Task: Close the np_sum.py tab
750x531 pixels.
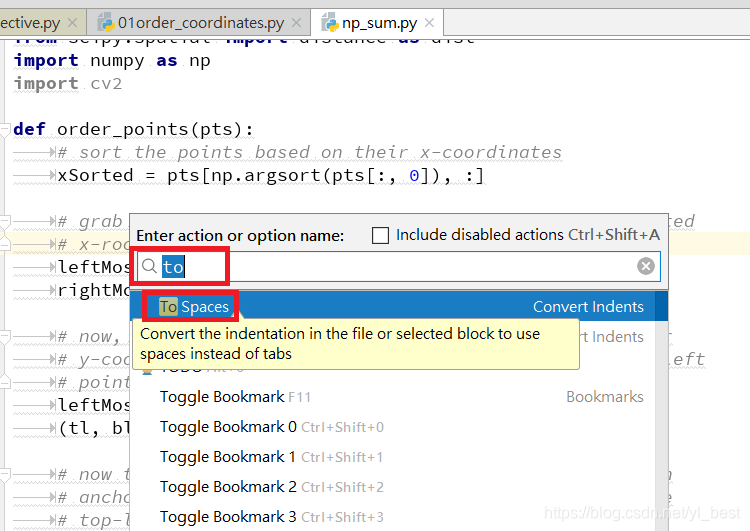Action: pyautogui.click(x=430, y=22)
